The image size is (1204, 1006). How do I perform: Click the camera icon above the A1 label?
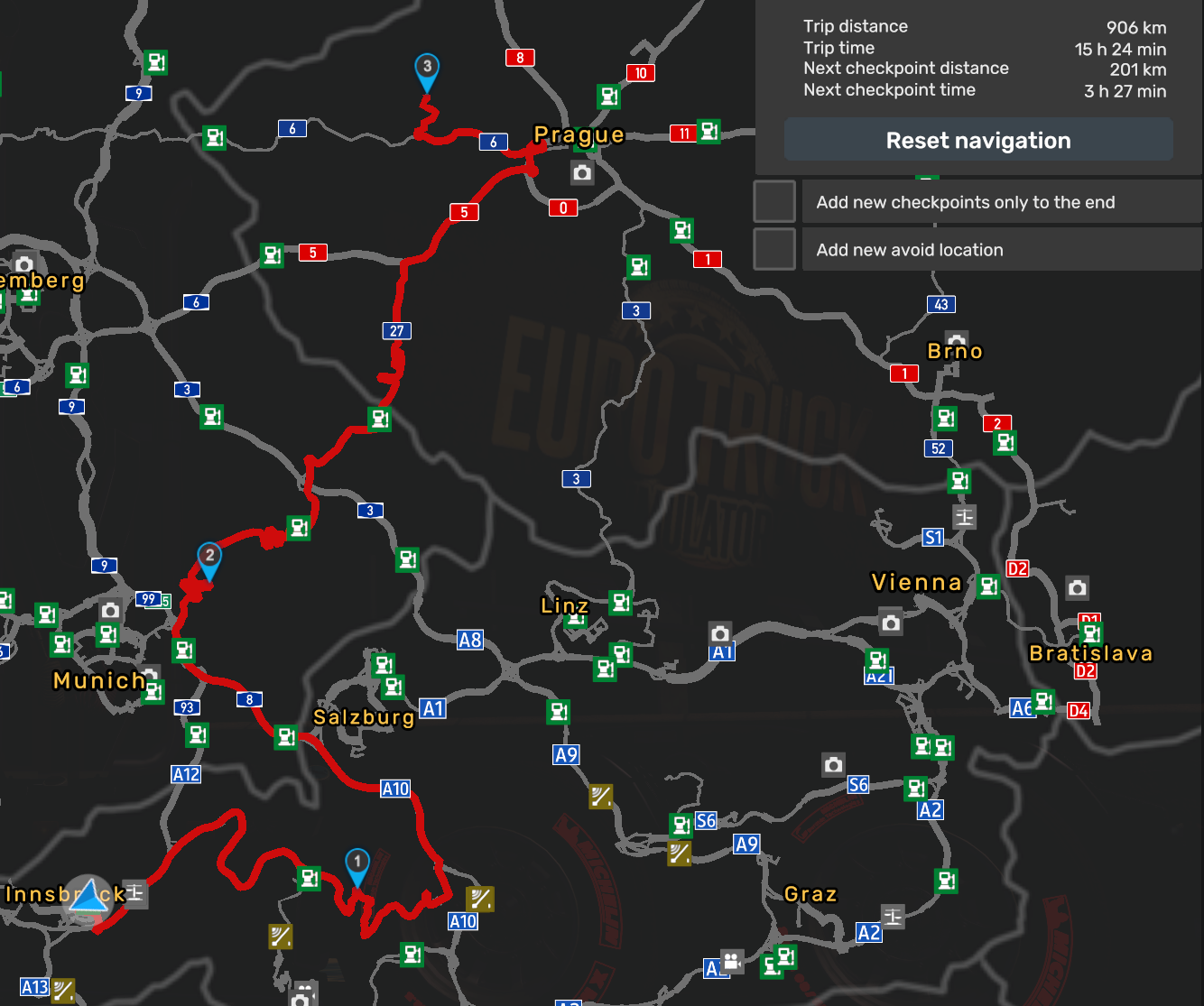(x=719, y=633)
